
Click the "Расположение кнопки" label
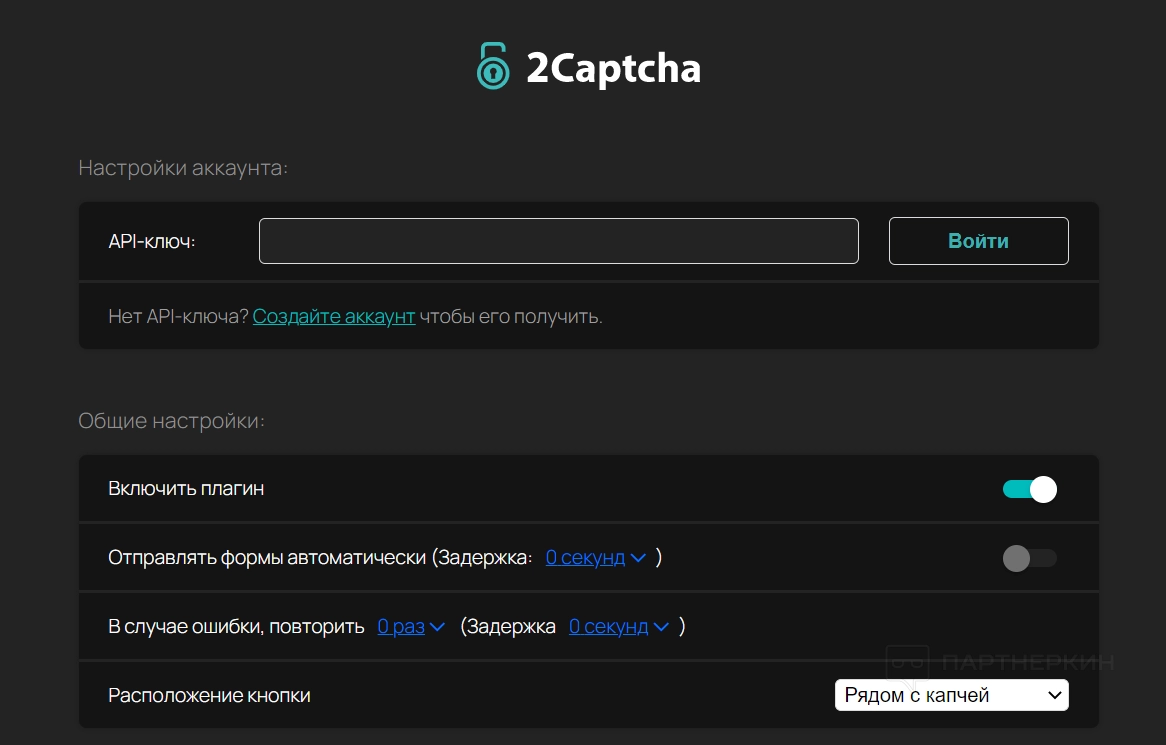coord(209,695)
